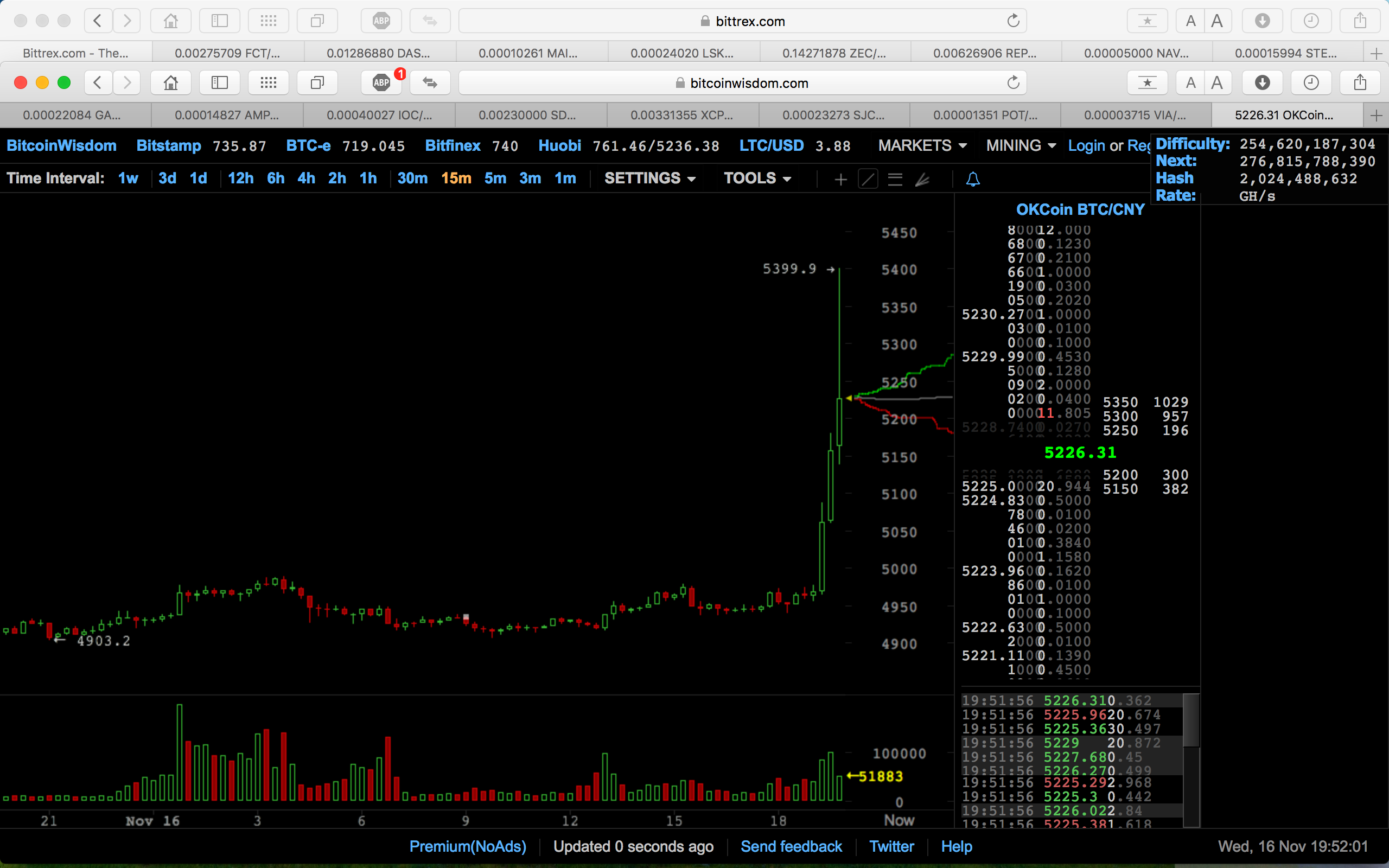Click the Safari share button
1389x868 pixels.
click(x=1360, y=82)
